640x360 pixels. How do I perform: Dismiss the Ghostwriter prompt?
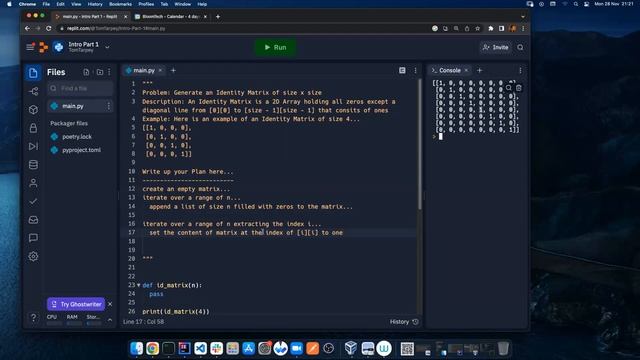110,304
